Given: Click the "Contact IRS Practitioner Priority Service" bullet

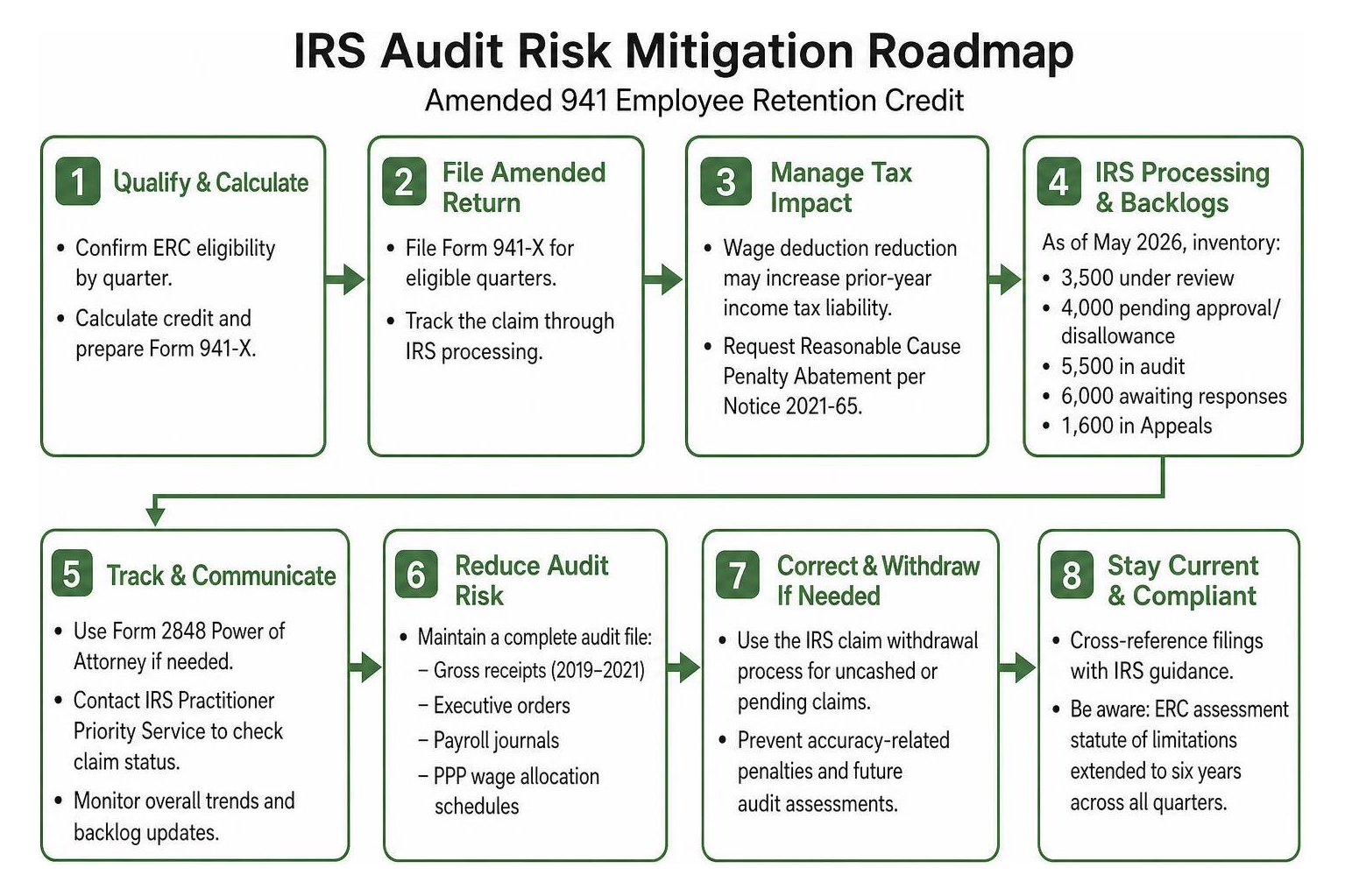Looking at the screenshot, I should (x=178, y=730).
